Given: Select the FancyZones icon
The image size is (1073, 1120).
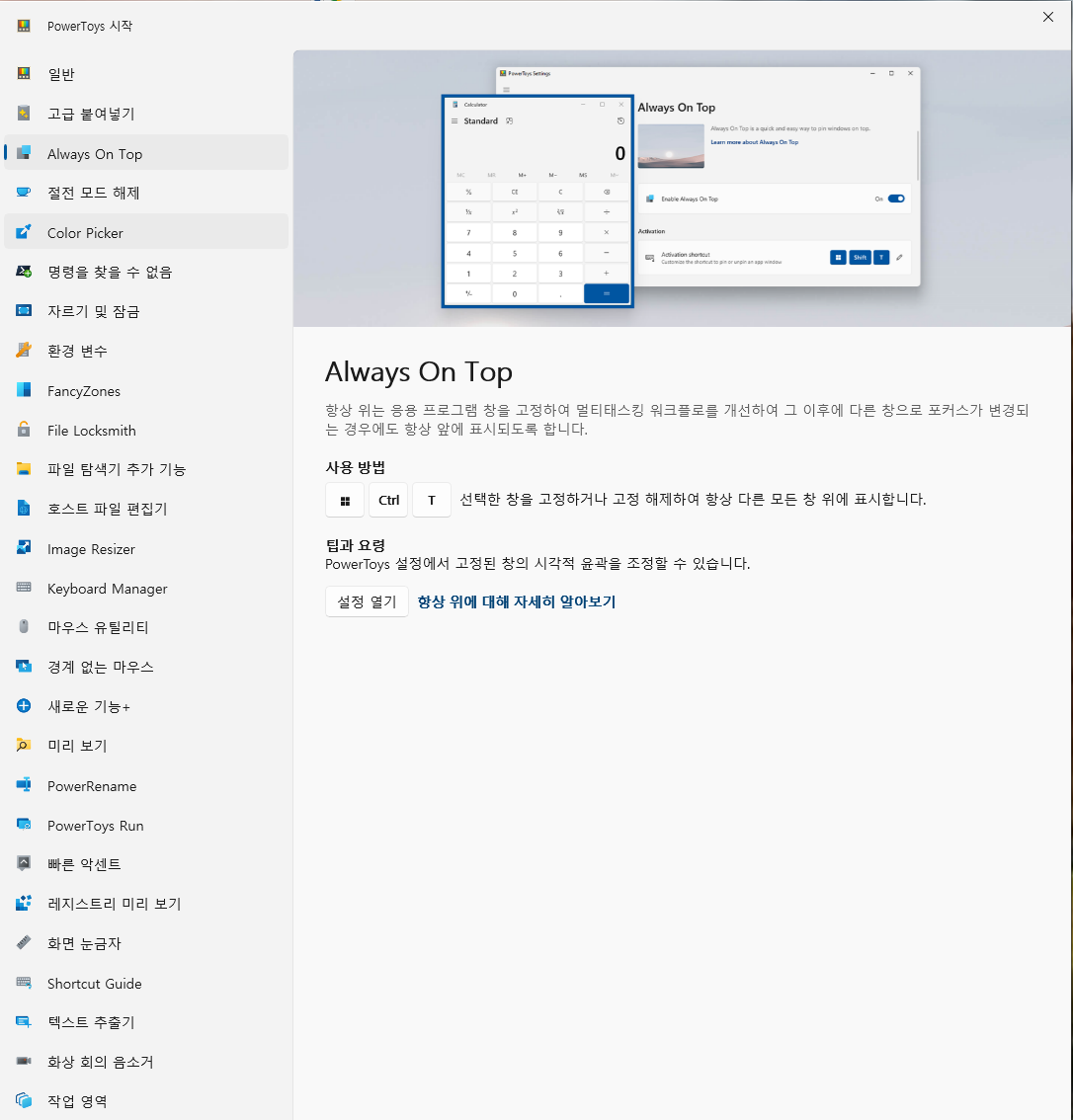Looking at the screenshot, I should [24, 390].
